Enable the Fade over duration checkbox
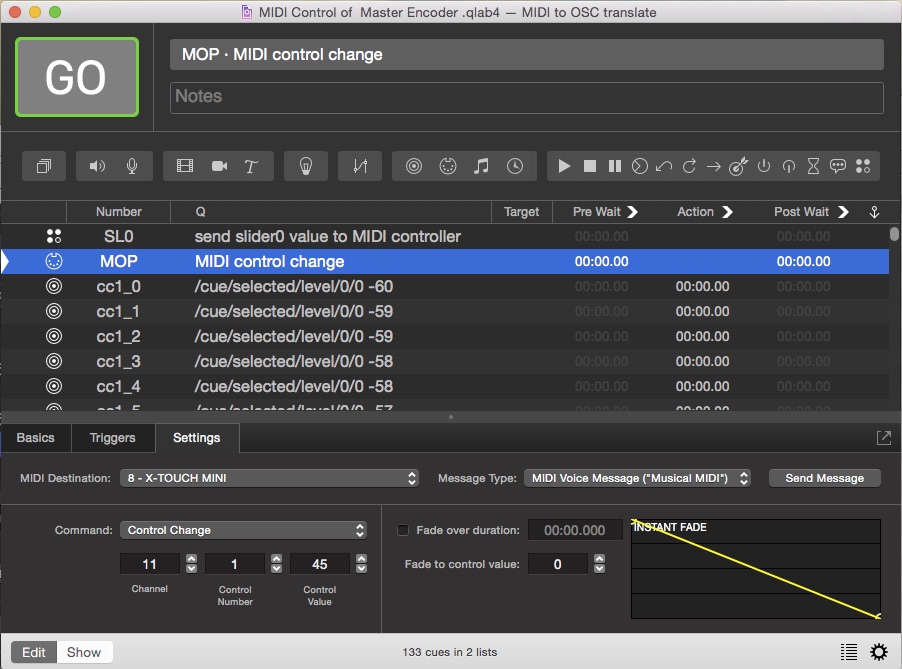Viewport: 902px width, 669px height. tap(404, 530)
